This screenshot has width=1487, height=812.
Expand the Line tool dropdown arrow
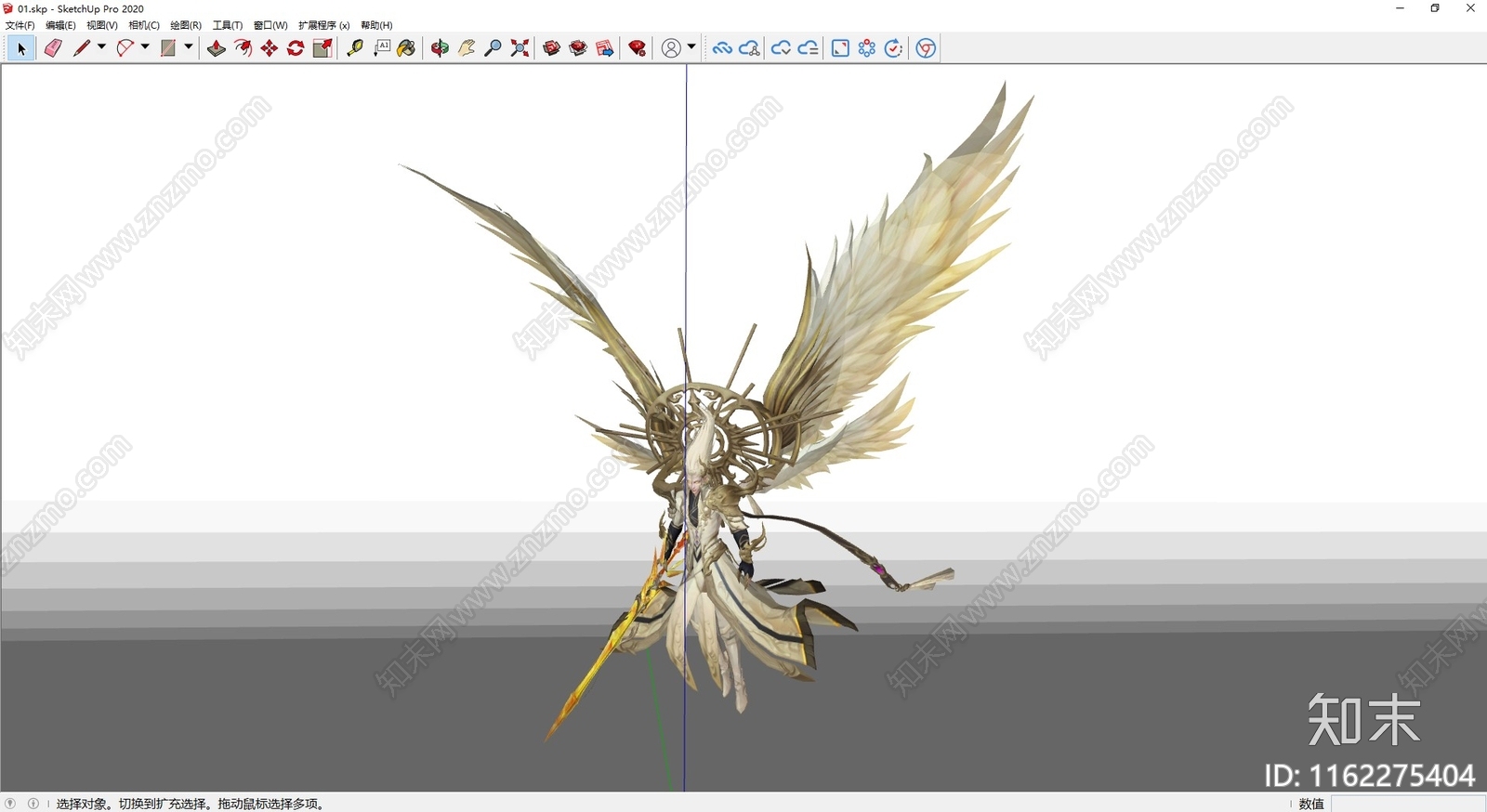coord(101,47)
